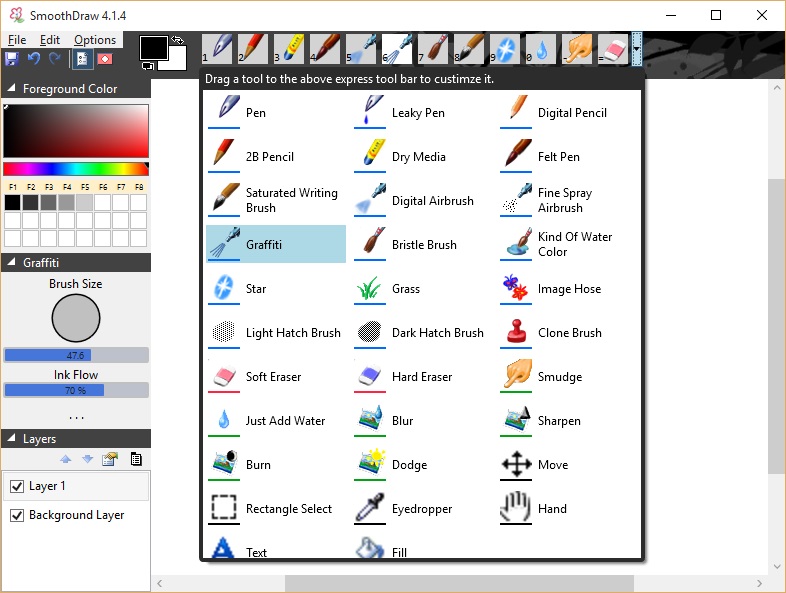Select the Blur tool

[x=422, y=421]
